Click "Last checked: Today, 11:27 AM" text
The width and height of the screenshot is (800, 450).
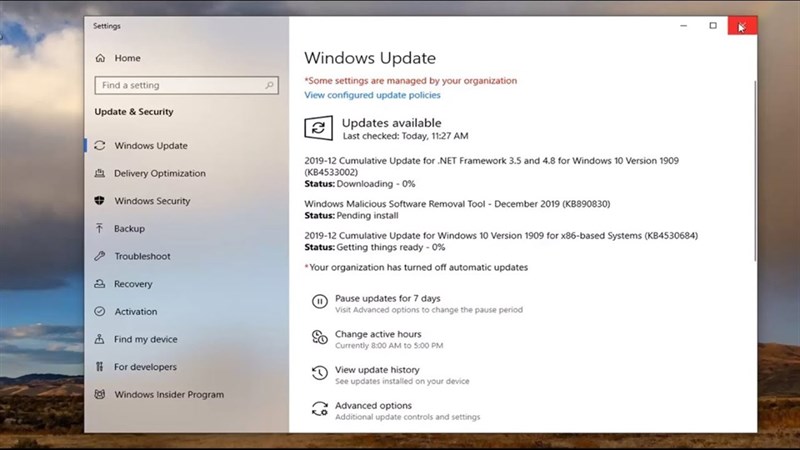tap(405, 136)
